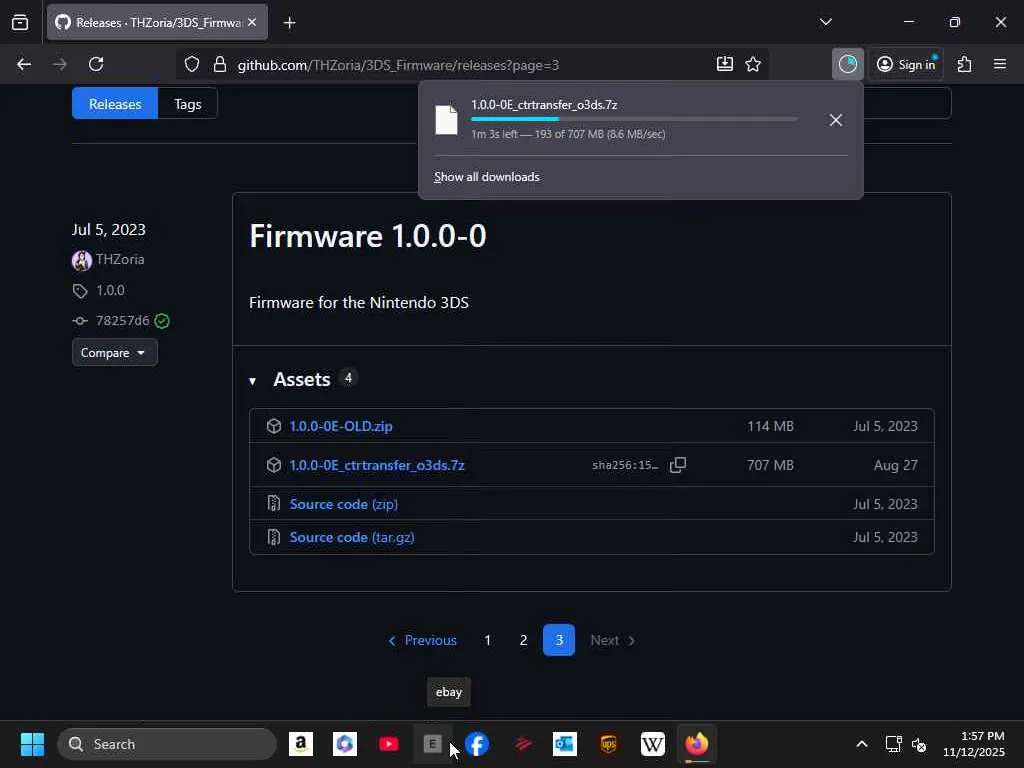
Task: Download Source code (zip)
Action: 344,504
